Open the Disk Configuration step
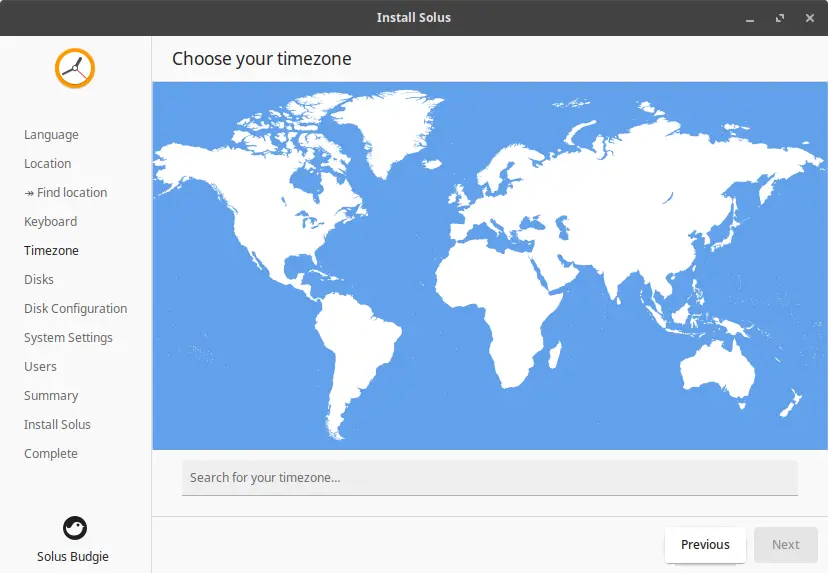828x573 pixels. coord(76,308)
